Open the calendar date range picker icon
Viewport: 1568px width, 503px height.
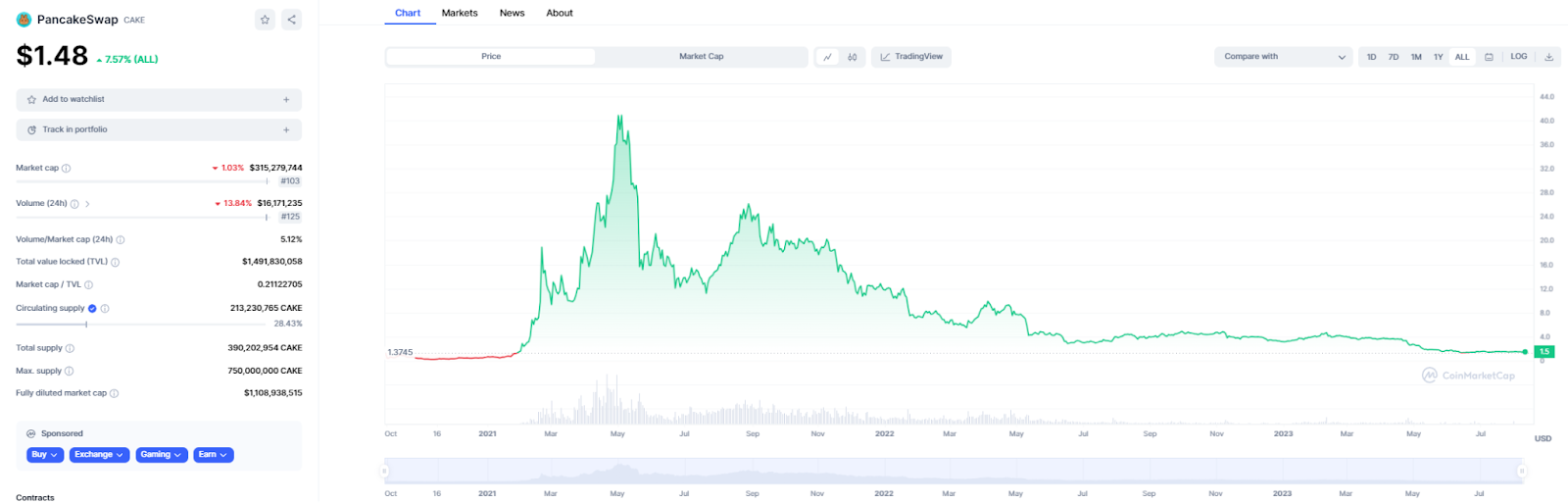coord(1489,57)
